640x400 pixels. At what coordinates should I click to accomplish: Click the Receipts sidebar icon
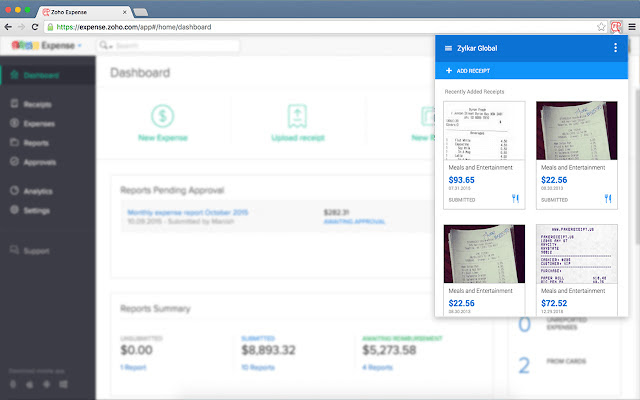coord(14,104)
